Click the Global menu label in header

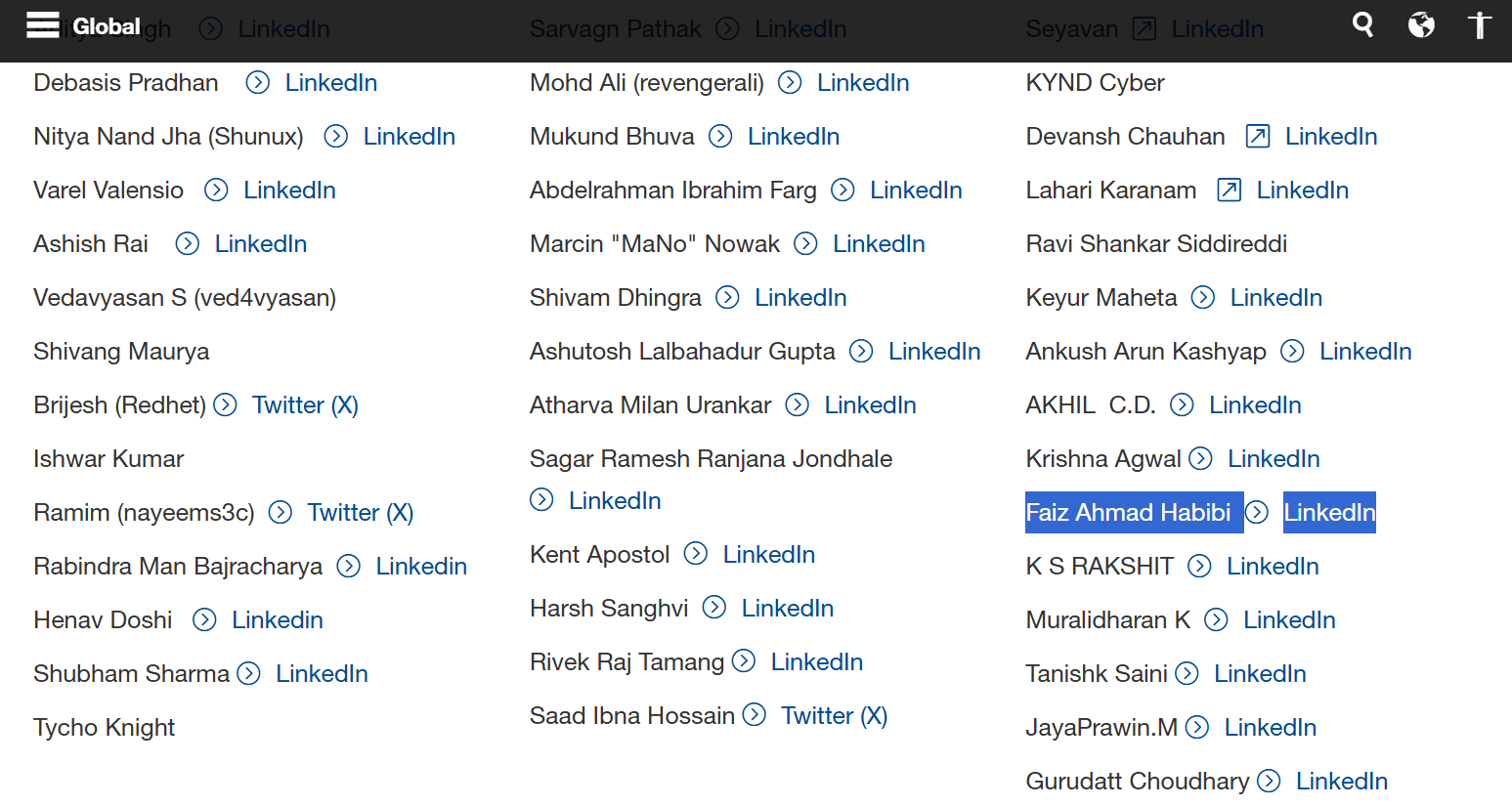click(x=107, y=26)
